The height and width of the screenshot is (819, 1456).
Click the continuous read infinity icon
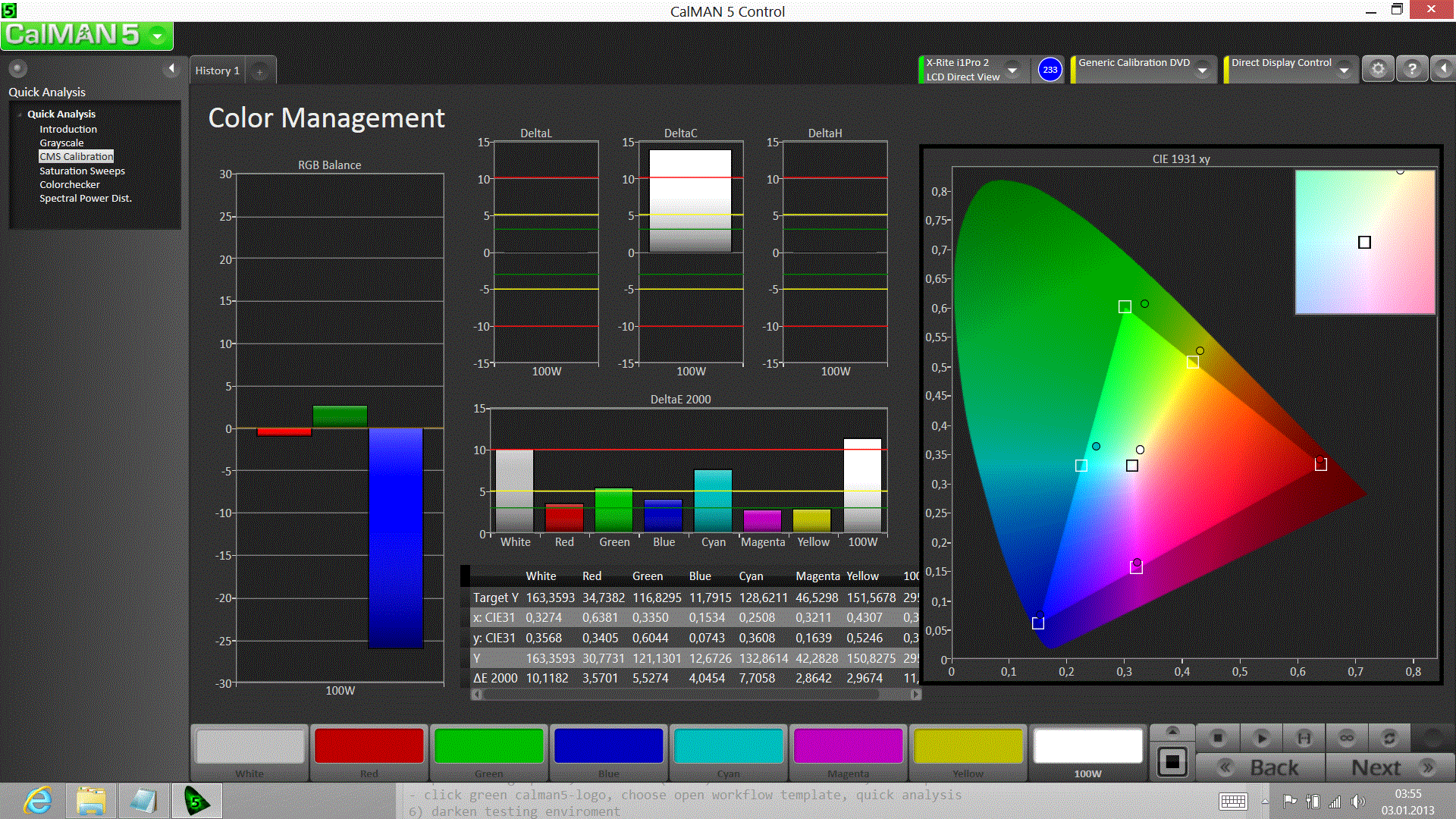[x=1347, y=737]
